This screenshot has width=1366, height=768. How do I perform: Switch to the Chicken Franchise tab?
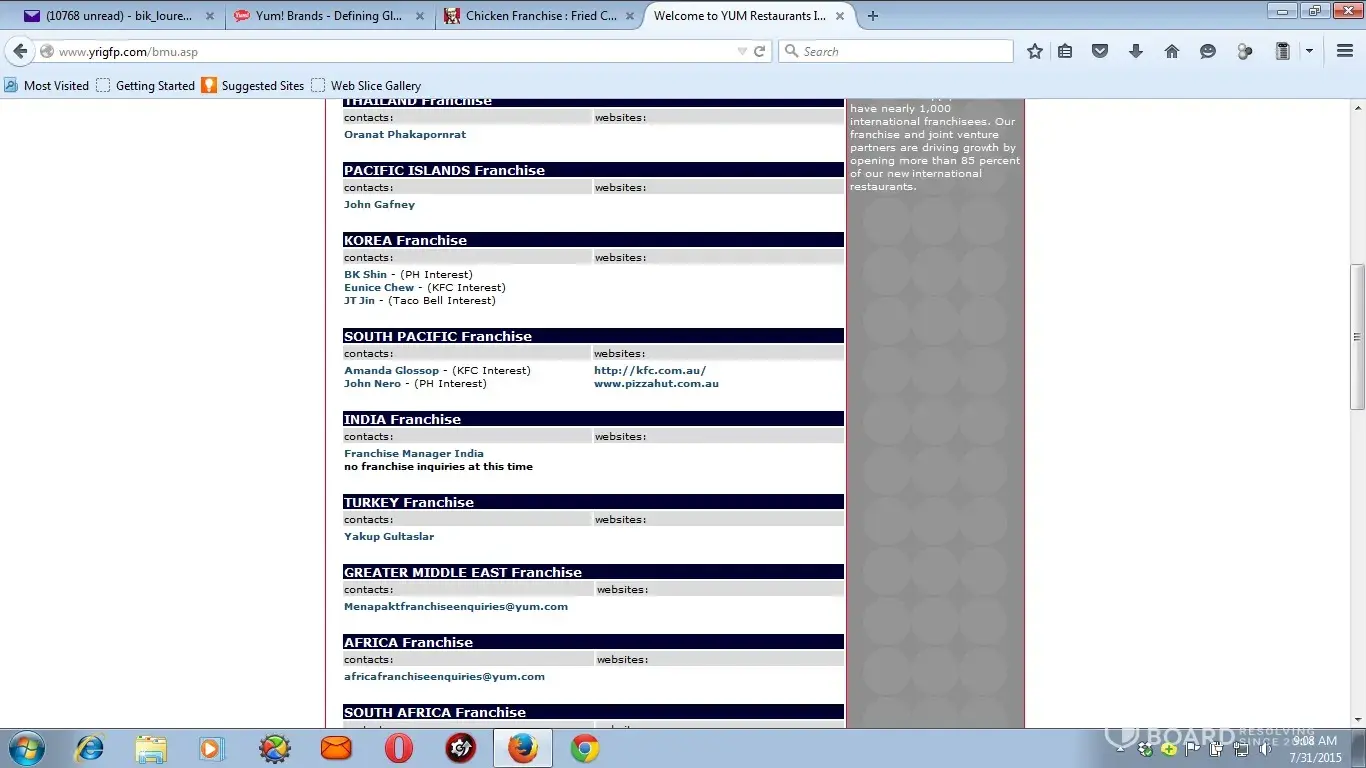(x=537, y=16)
